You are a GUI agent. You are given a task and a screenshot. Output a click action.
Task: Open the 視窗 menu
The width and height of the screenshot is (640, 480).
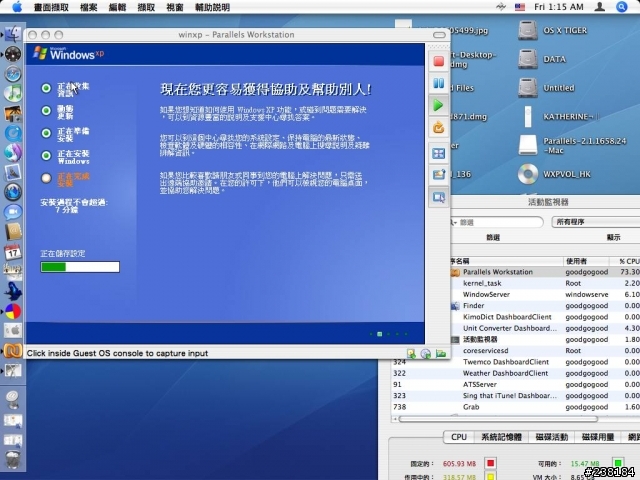coord(175,7)
